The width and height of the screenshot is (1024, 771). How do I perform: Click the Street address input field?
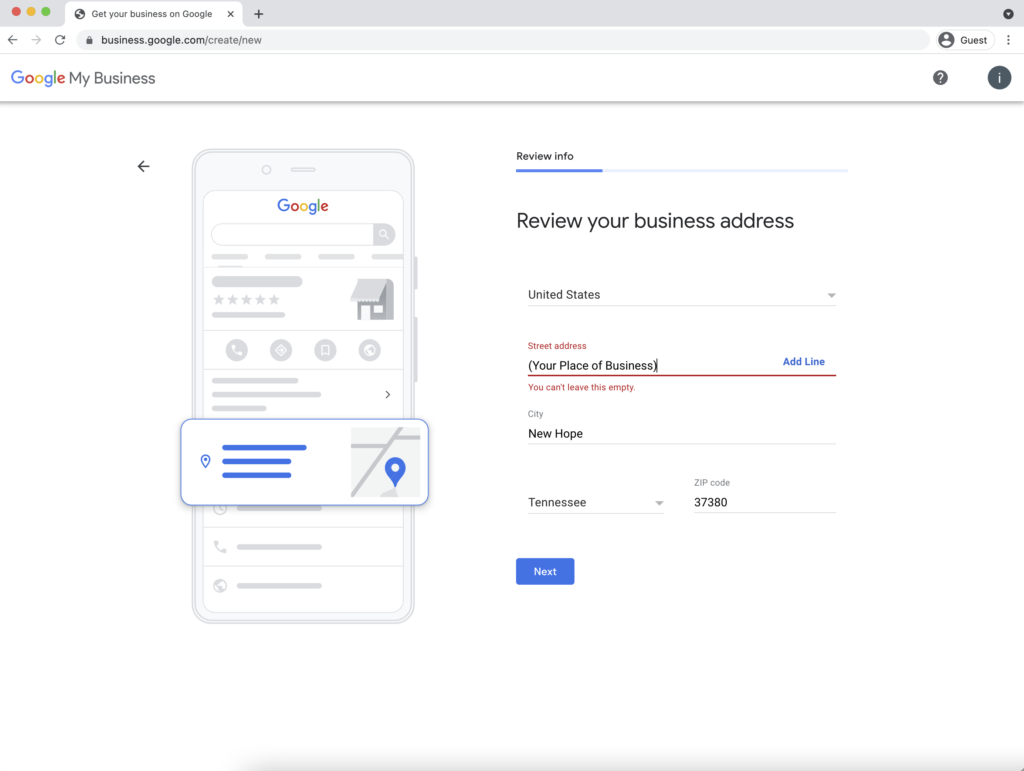pyautogui.click(x=653, y=365)
